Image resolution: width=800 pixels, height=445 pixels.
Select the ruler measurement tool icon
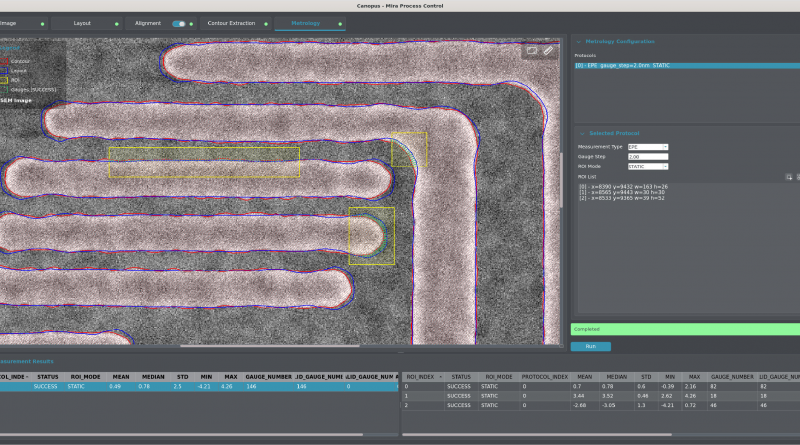548,50
